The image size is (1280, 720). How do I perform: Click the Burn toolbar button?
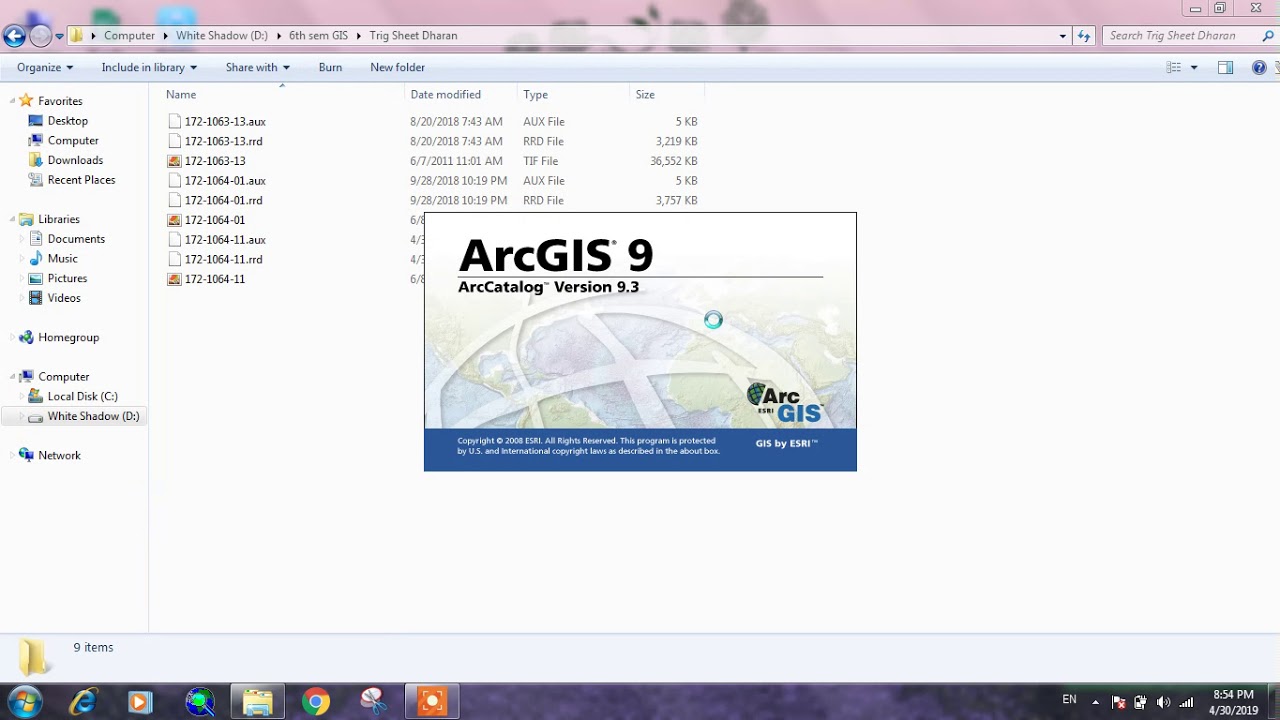[330, 67]
